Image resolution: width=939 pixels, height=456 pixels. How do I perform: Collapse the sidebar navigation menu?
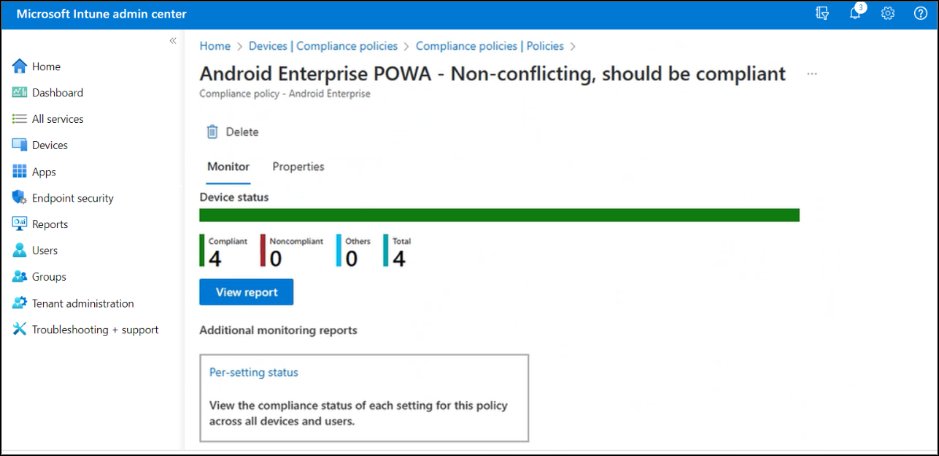pyautogui.click(x=173, y=41)
